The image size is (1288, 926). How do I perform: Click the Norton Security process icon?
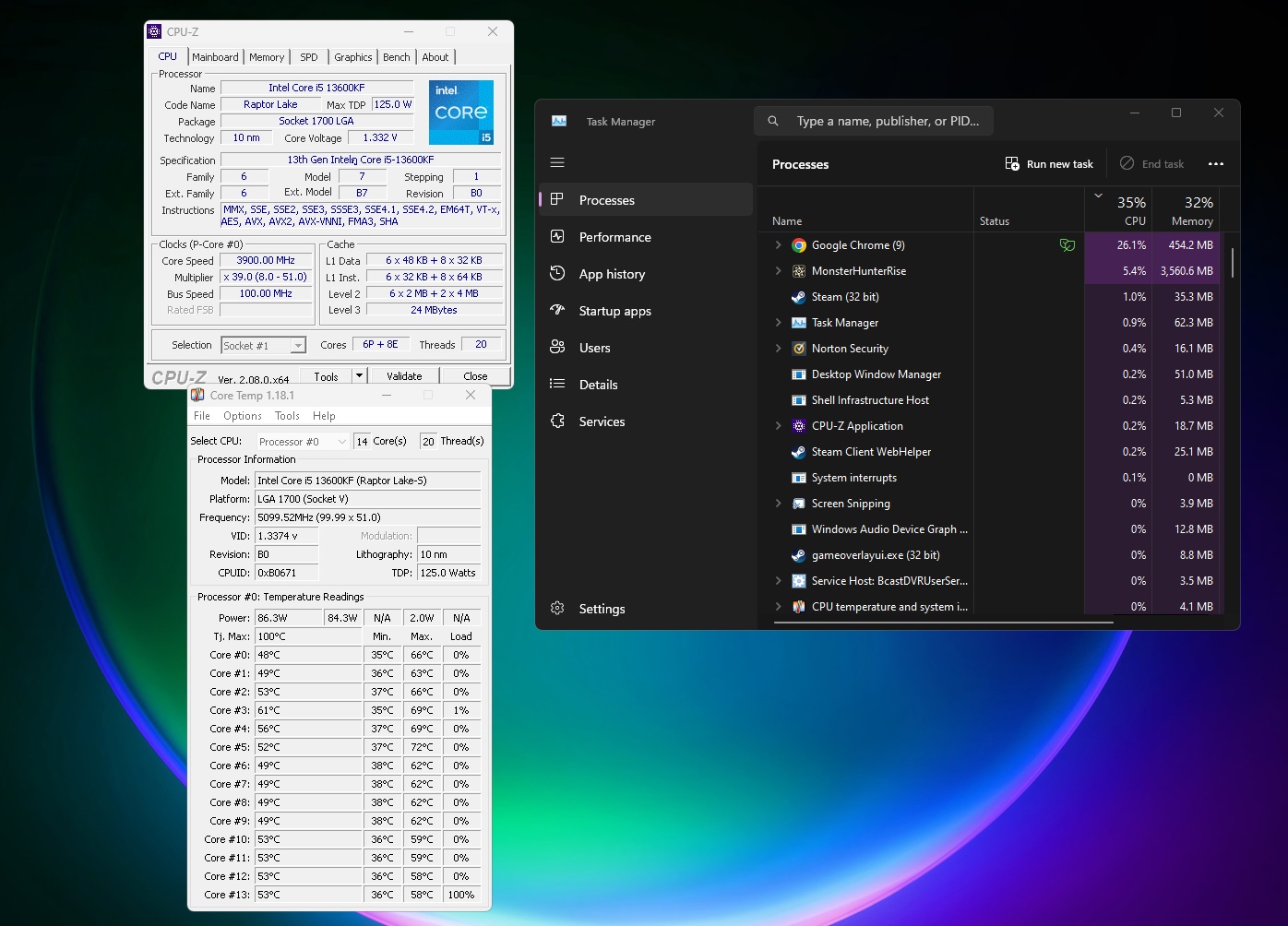[x=799, y=349]
